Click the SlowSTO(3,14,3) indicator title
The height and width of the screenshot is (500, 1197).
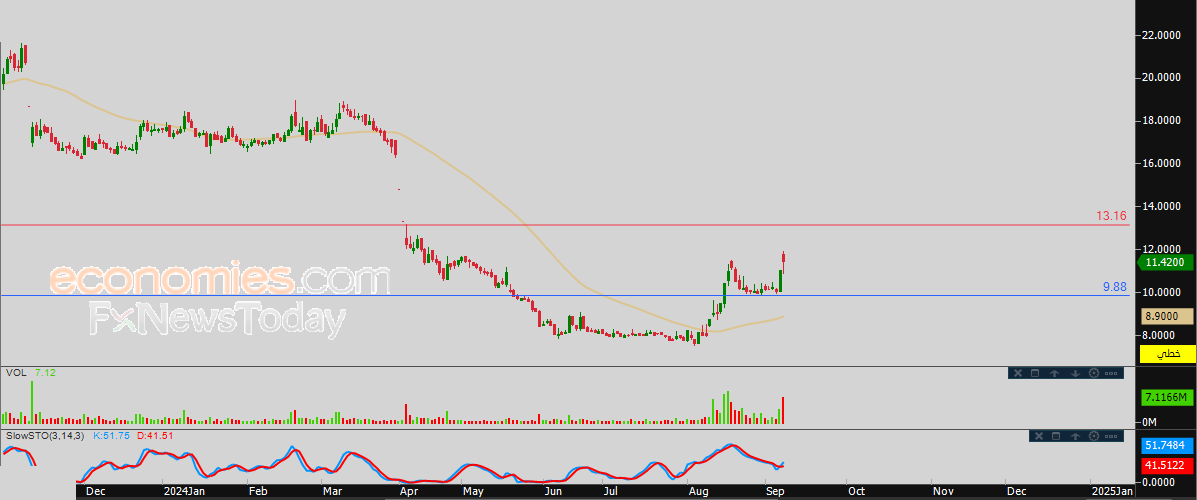(x=46, y=435)
